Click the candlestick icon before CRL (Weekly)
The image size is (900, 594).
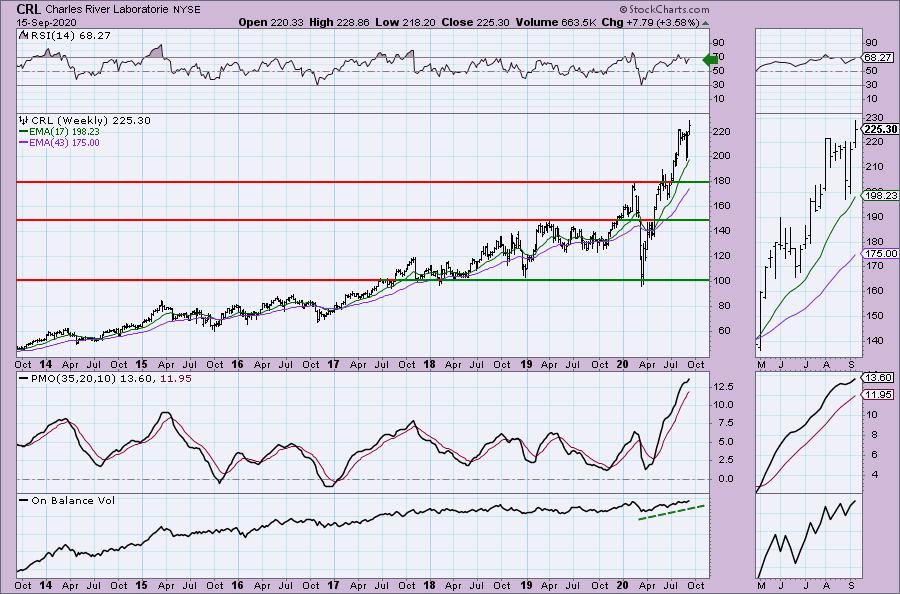(24, 121)
